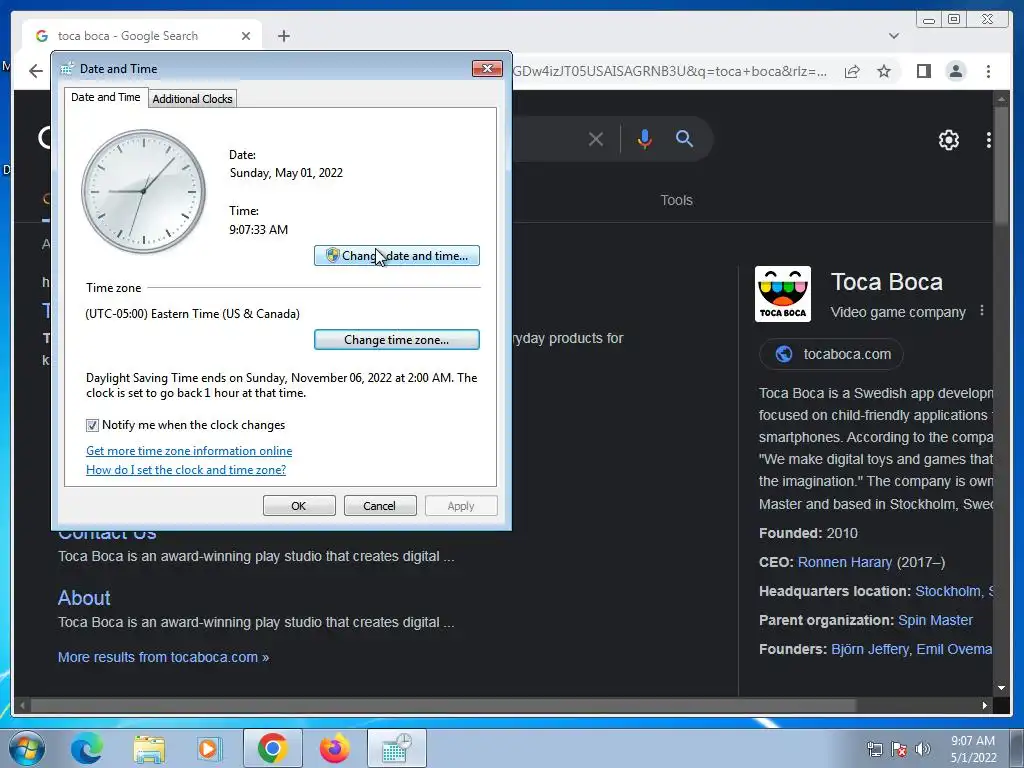This screenshot has height=768, width=1024.
Task: Click Change date and time button
Action: [x=396, y=255]
